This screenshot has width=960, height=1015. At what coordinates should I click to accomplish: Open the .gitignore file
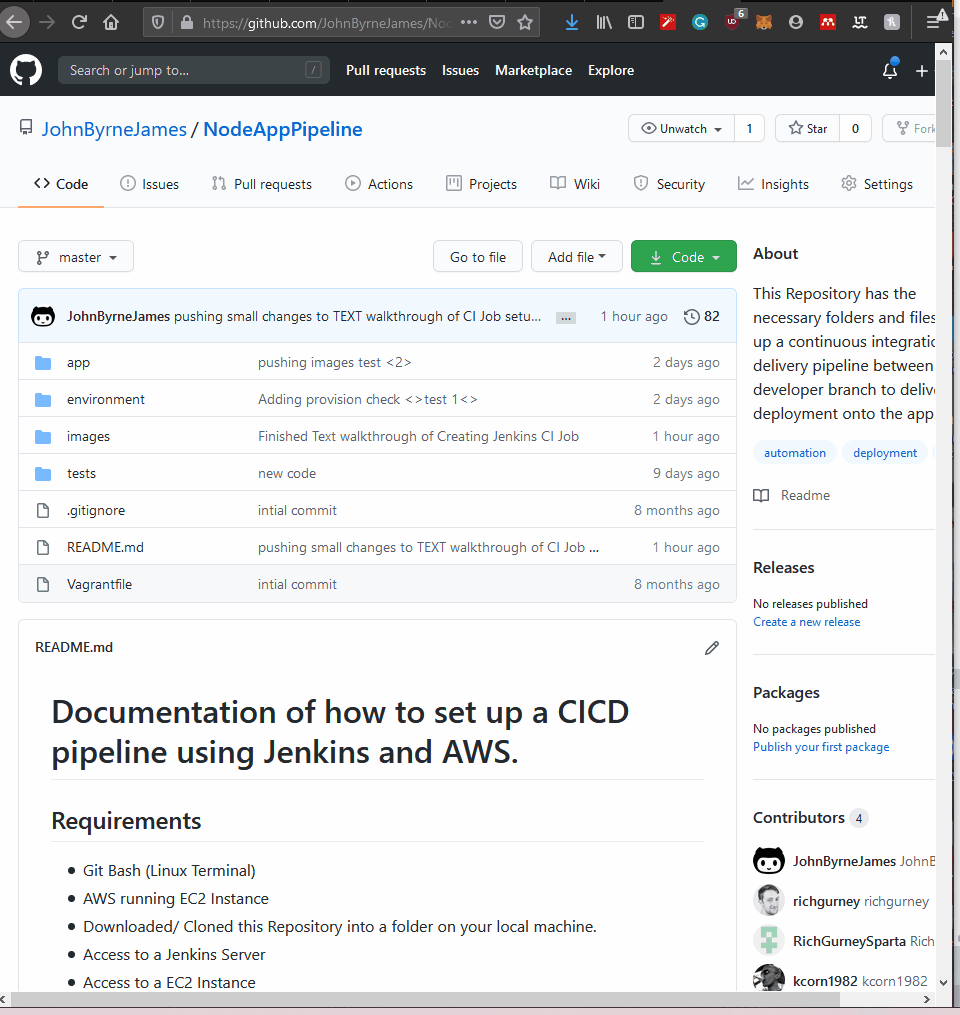[96, 510]
